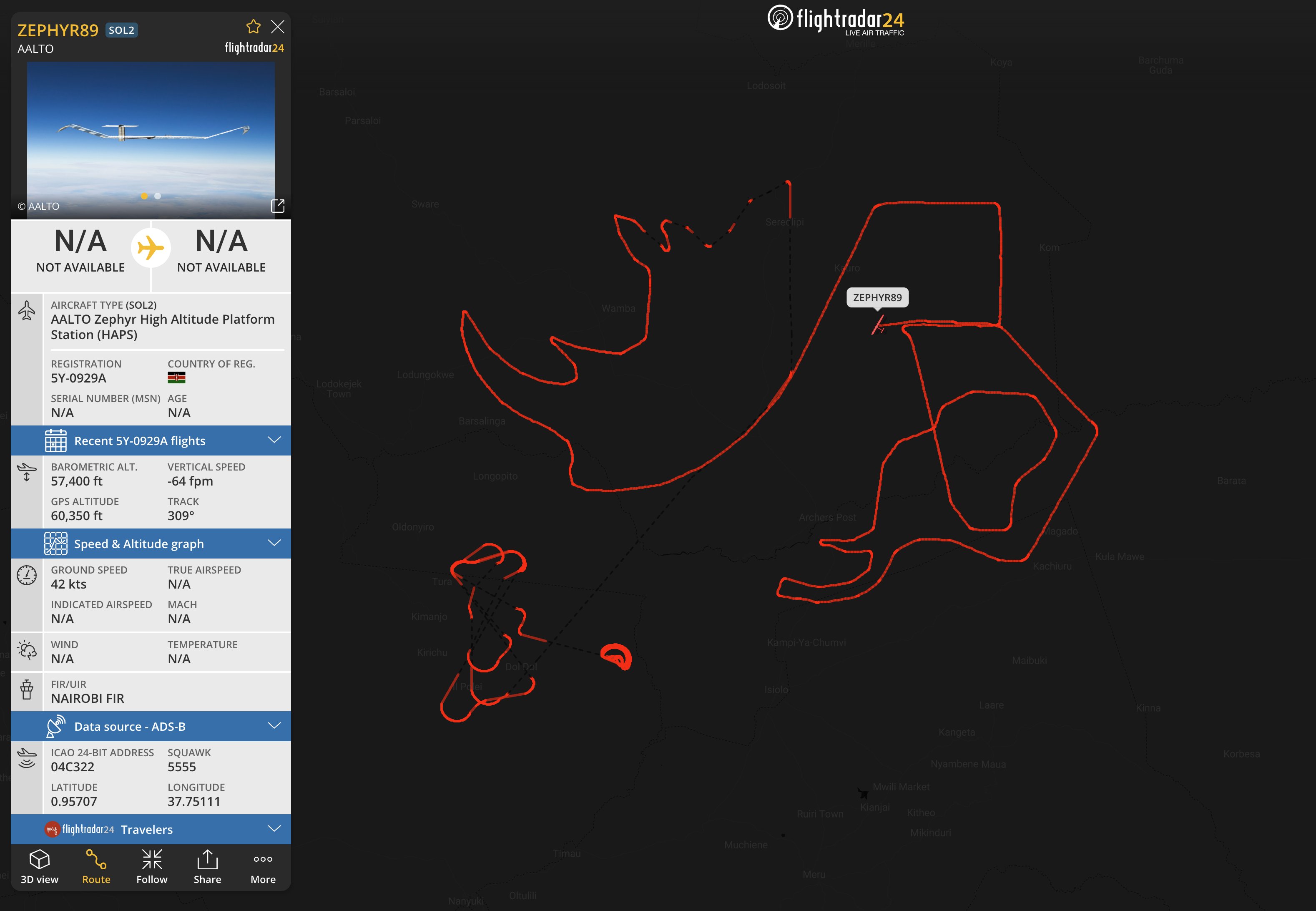Screen dimensions: 1316x911
Task: Click the Zephyr aircraft icon on map
Action: 878,326
